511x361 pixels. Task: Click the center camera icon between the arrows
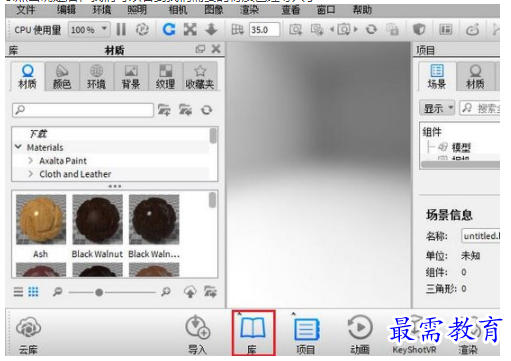[344, 30]
